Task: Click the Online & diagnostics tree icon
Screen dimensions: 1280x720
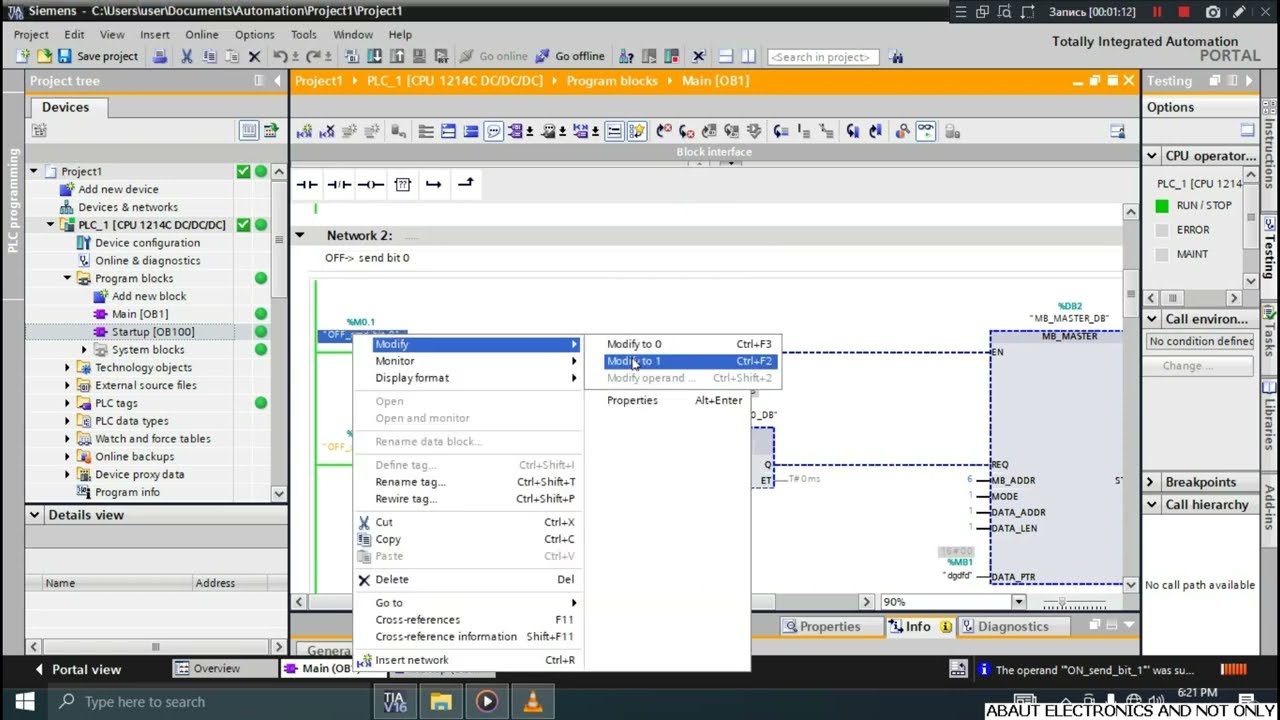Action: [84, 261]
